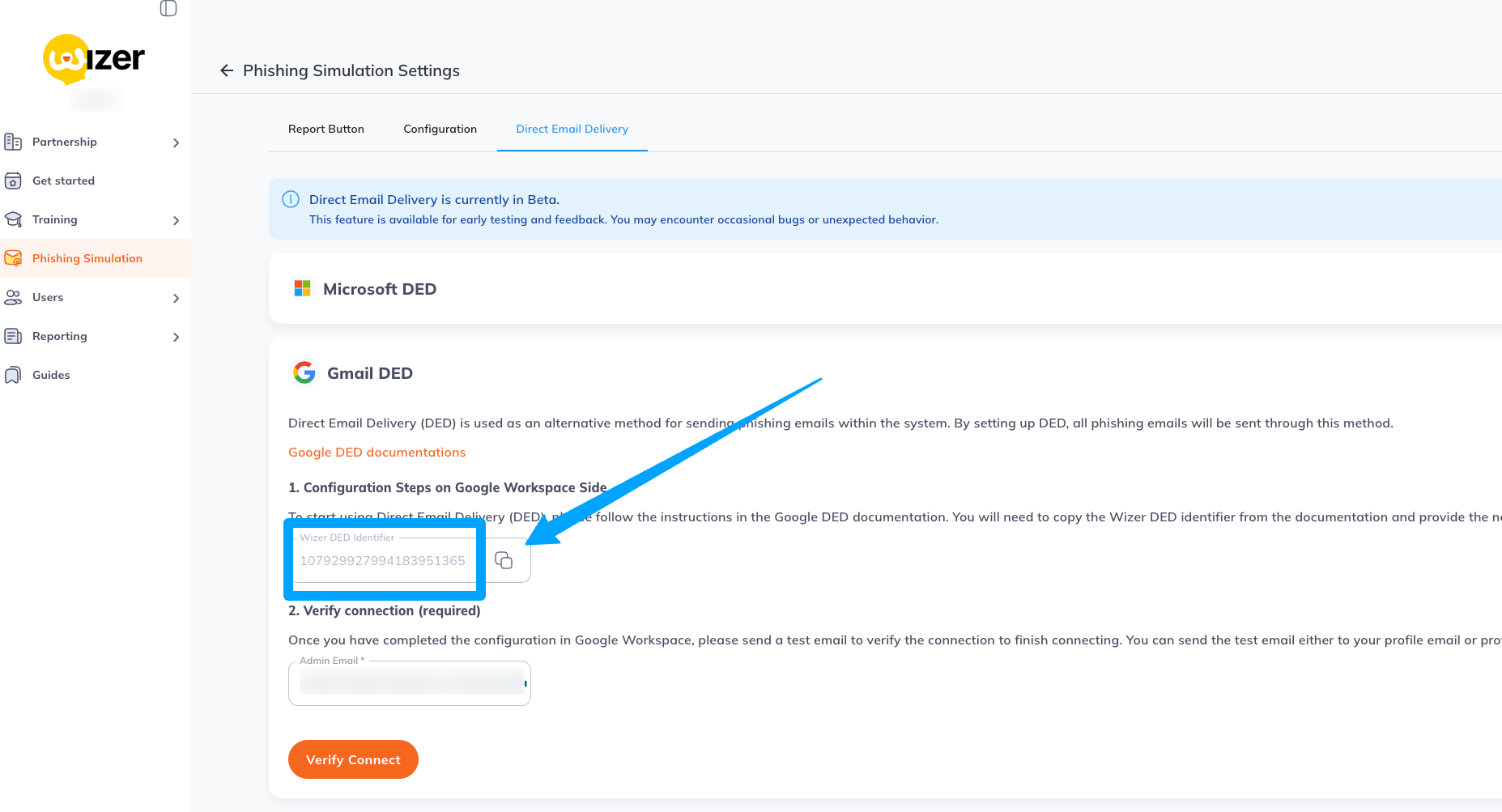Expand the Microsoft DED section

885,289
